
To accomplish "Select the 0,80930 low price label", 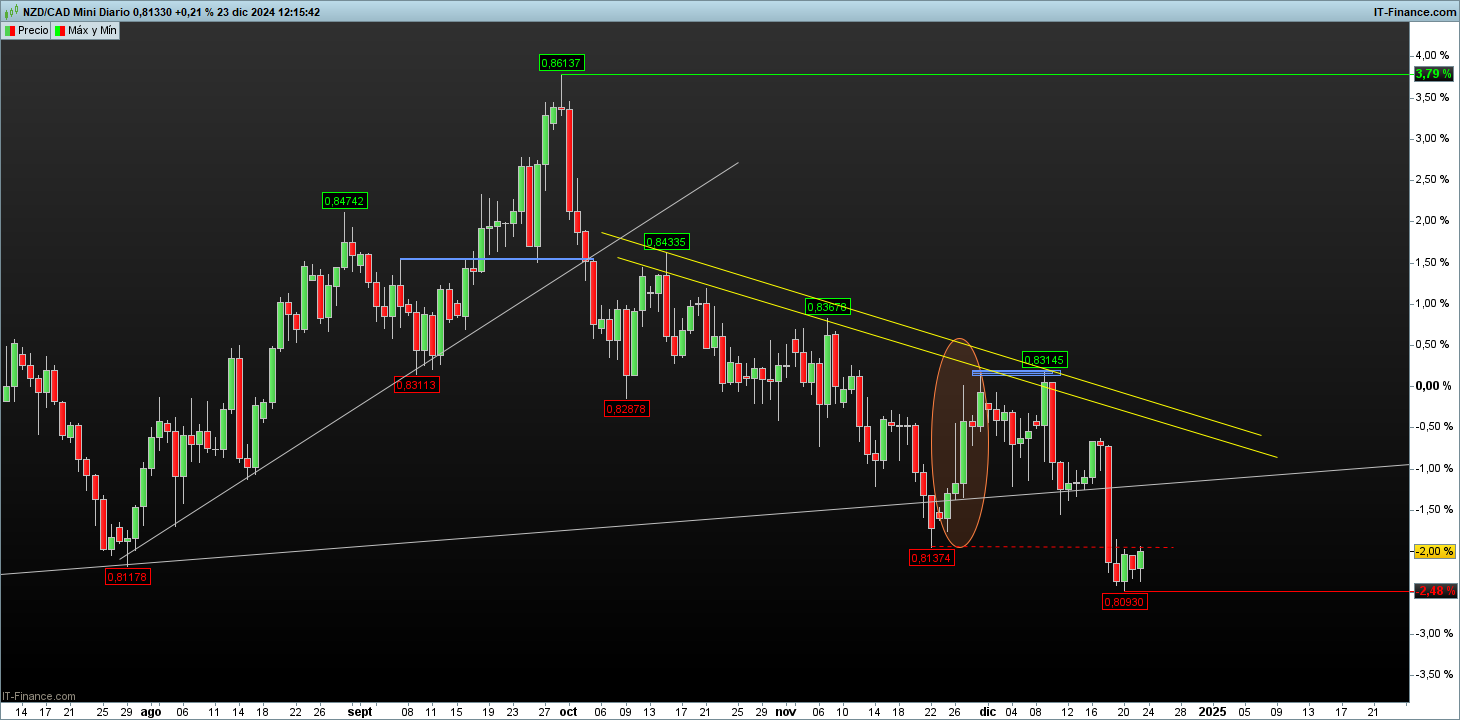I will [x=1124, y=602].
